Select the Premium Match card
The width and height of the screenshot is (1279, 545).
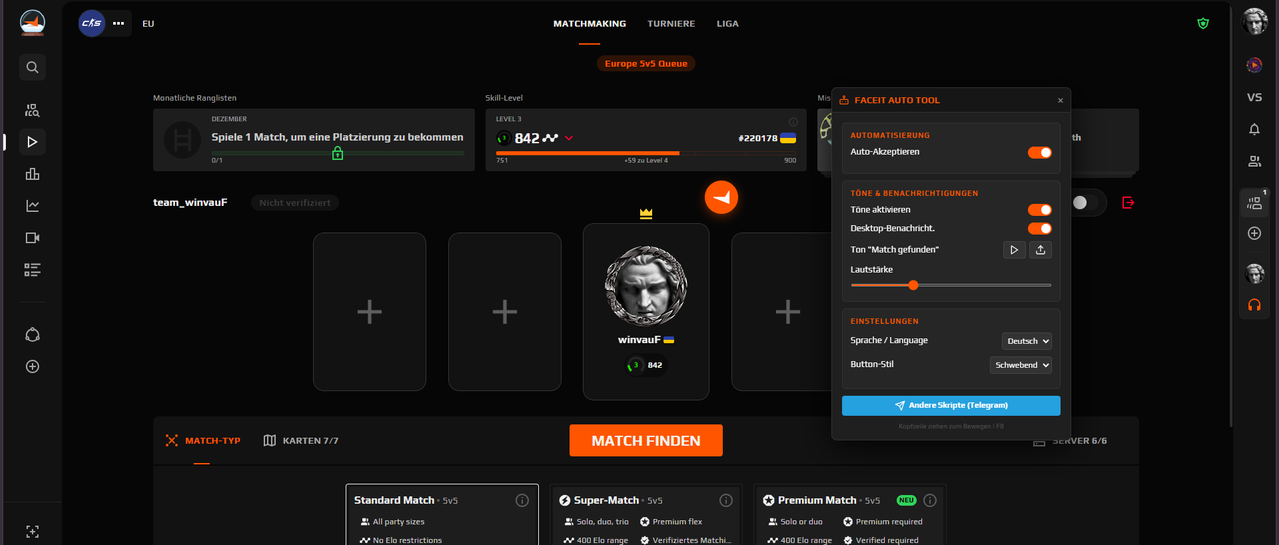click(x=850, y=515)
